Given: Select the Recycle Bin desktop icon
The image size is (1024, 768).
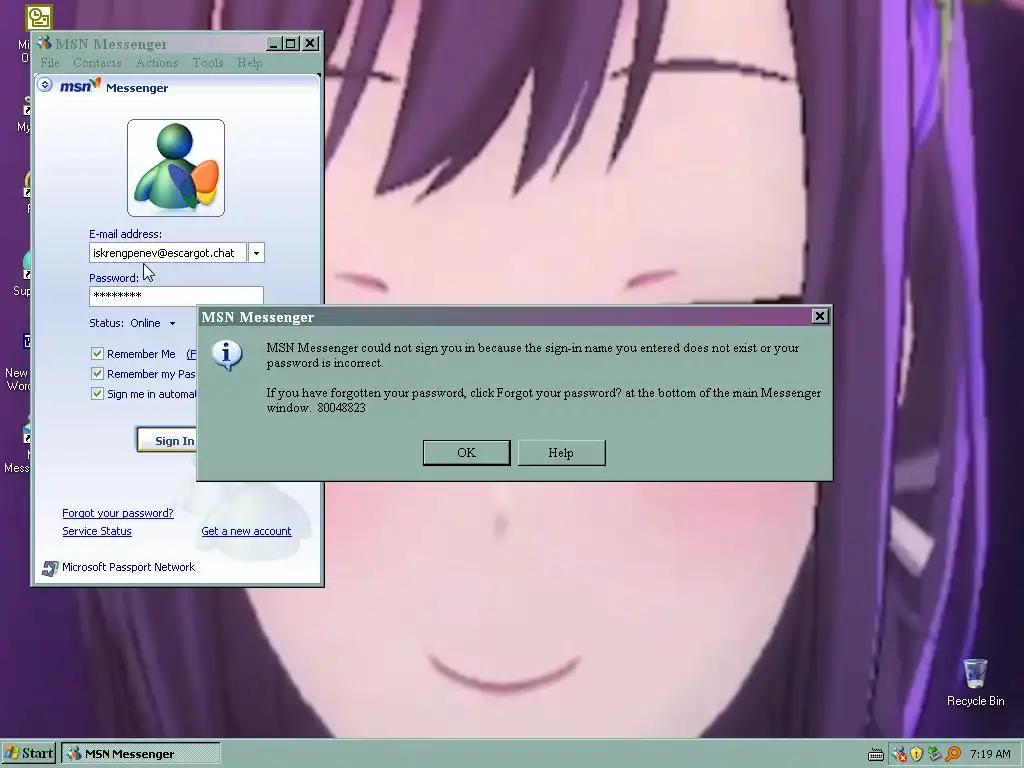Looking at the screenshot, I should point(975,682).
